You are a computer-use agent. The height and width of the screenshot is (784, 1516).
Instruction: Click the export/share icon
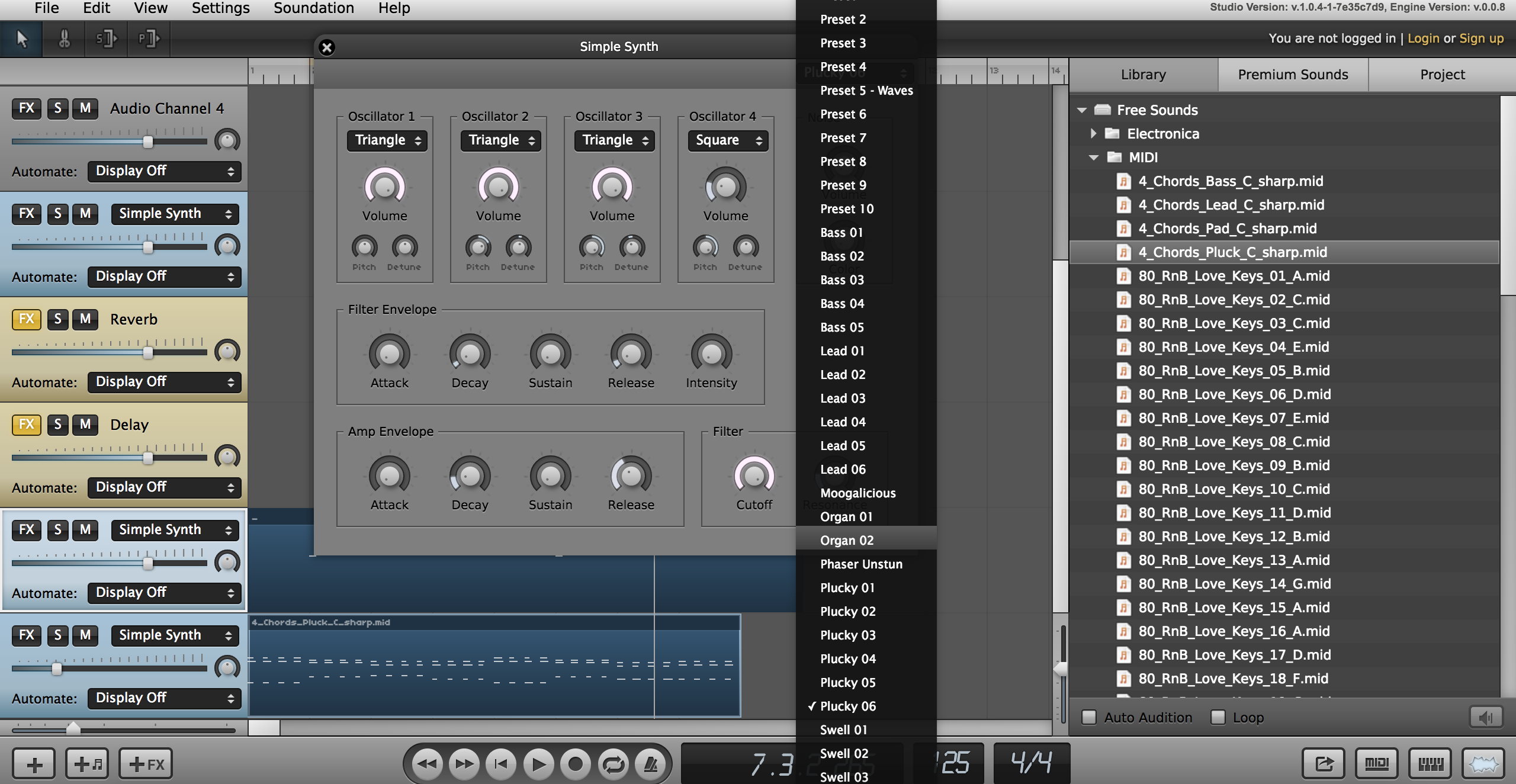1324,764
